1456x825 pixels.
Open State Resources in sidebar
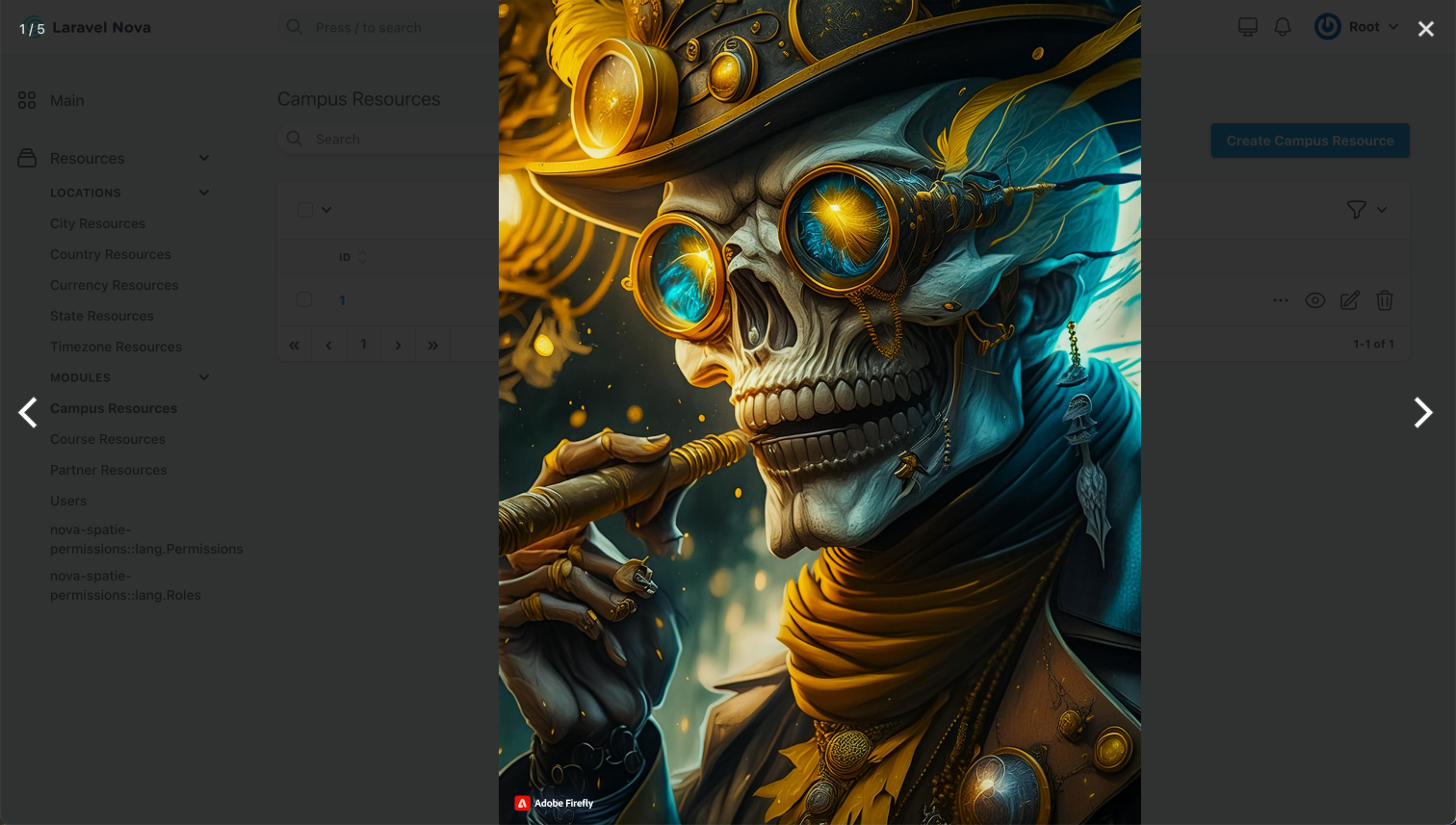pyautogui.click(x=102, y=316)
